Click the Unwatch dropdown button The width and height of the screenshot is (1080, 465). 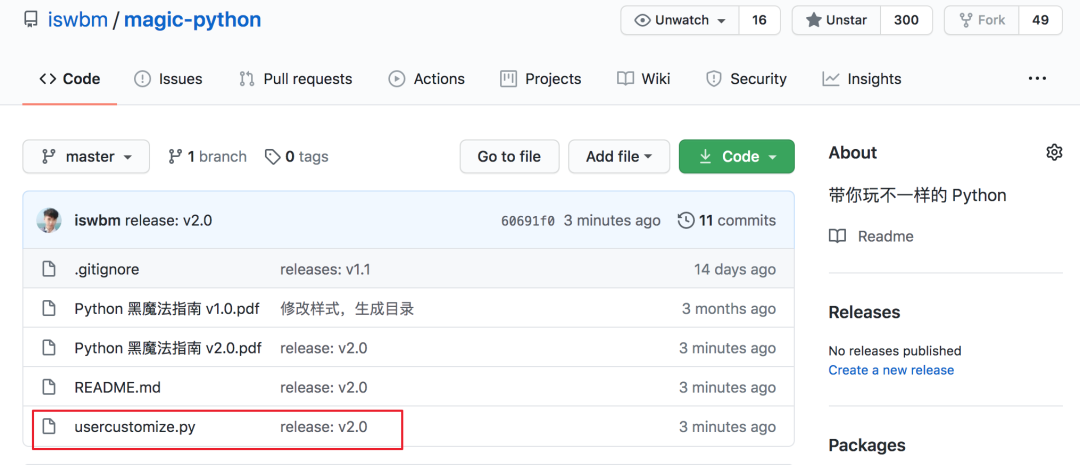pos(680,20)
